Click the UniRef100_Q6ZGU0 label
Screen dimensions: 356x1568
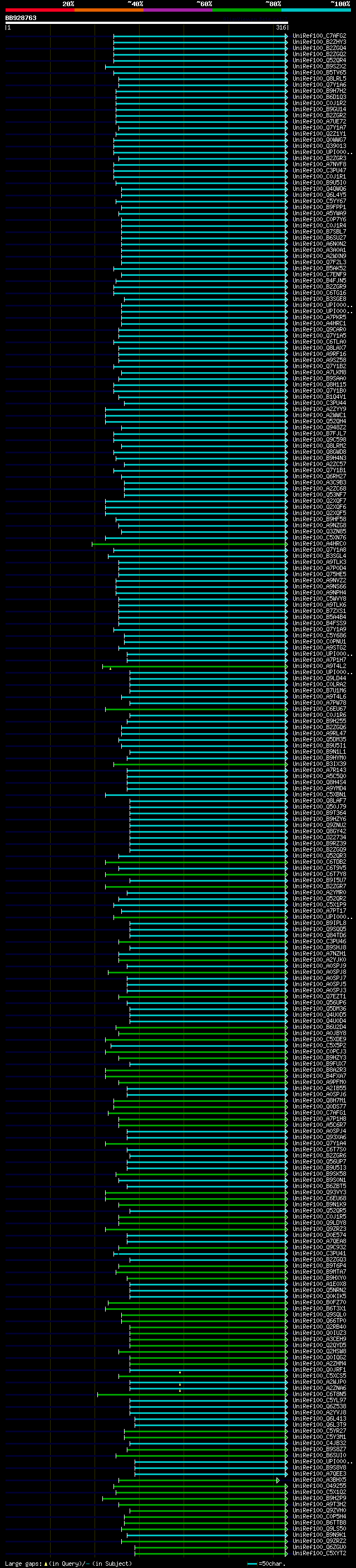coord(319,1547)
